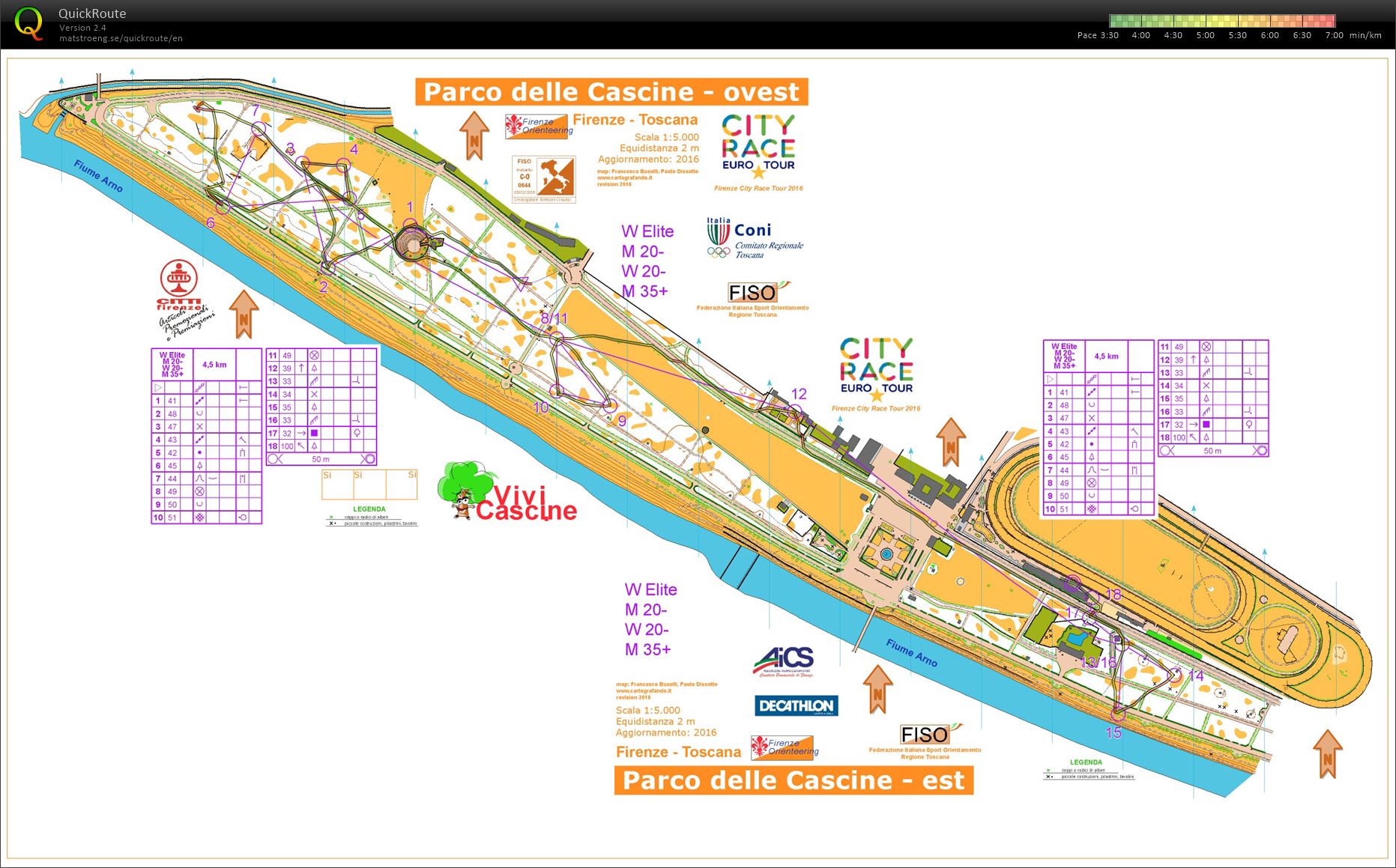Click the purple start triangle on the map
The width and height of the screenshot is (1396, 868).
point(522,283)
